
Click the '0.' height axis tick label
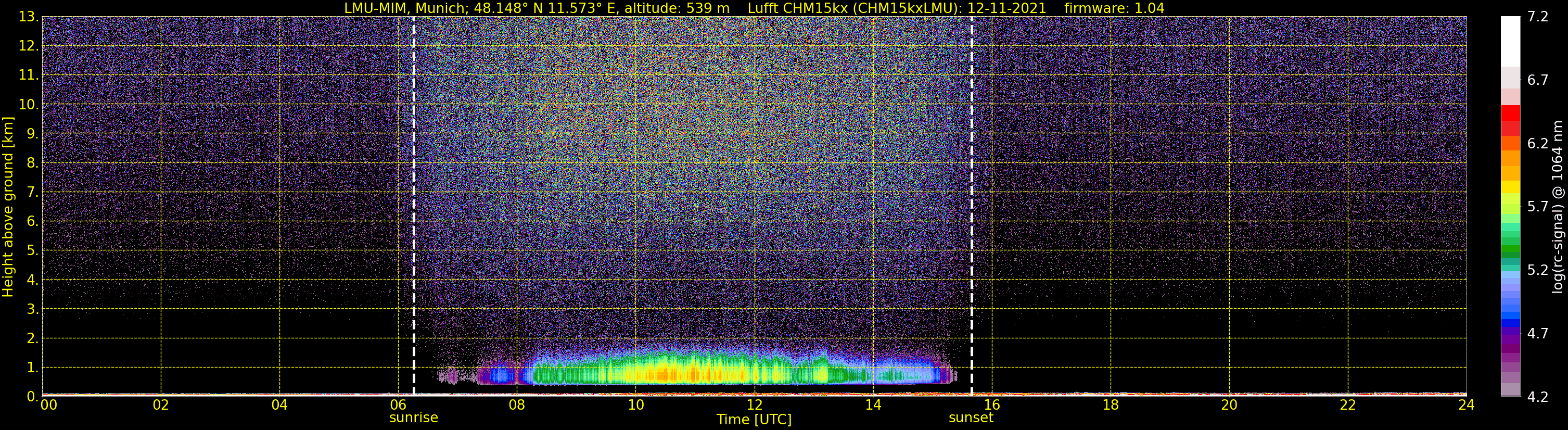click(x=33, y=397)
